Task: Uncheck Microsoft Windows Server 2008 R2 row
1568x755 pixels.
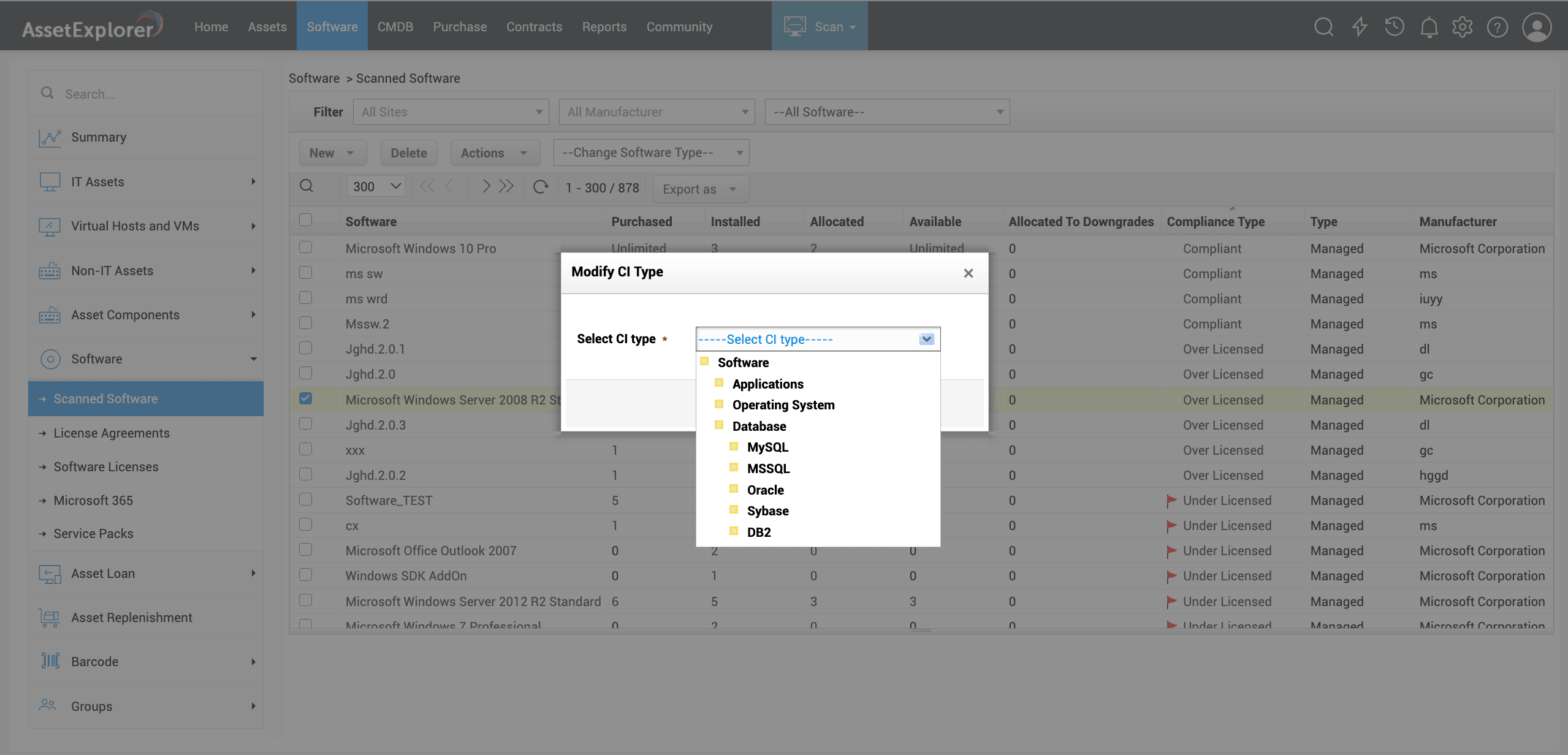Action: click(x=305, y=399)
